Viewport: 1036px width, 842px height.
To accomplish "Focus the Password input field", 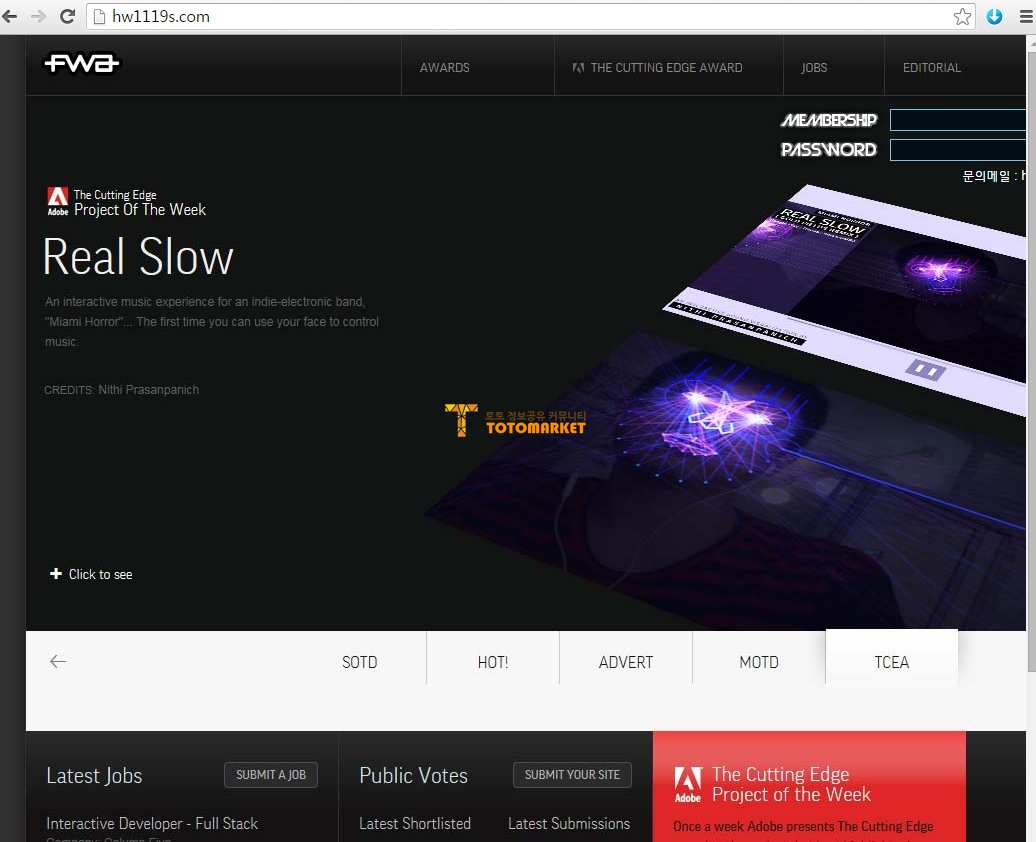I will [x=958, y=150].
